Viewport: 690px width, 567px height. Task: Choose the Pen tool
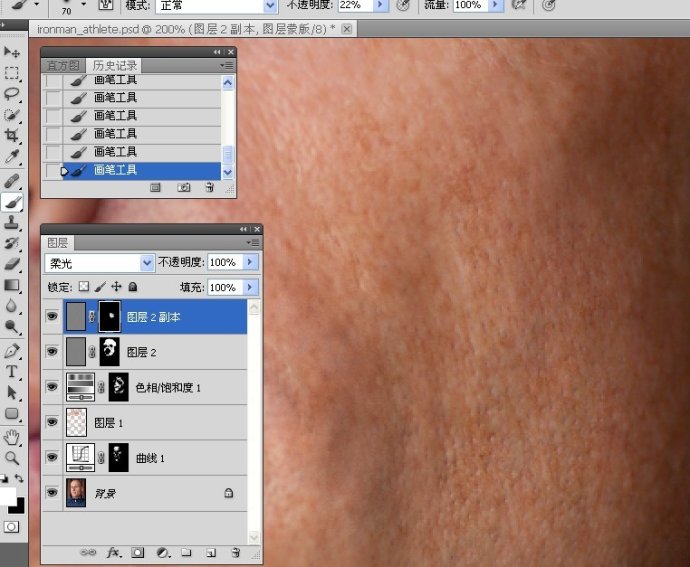coord(12,351)
